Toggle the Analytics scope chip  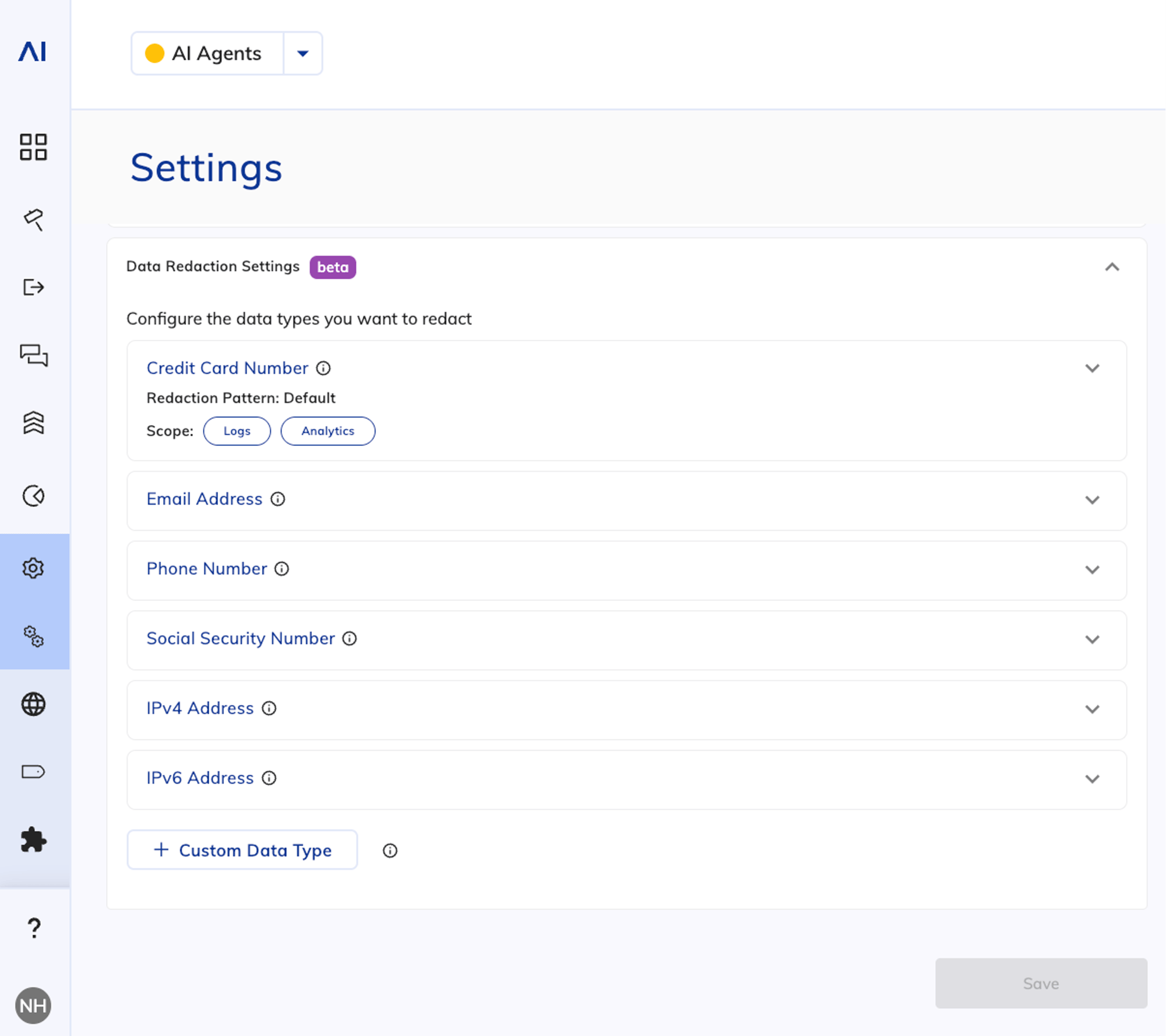pyautogui.click(x=328, y=431)
